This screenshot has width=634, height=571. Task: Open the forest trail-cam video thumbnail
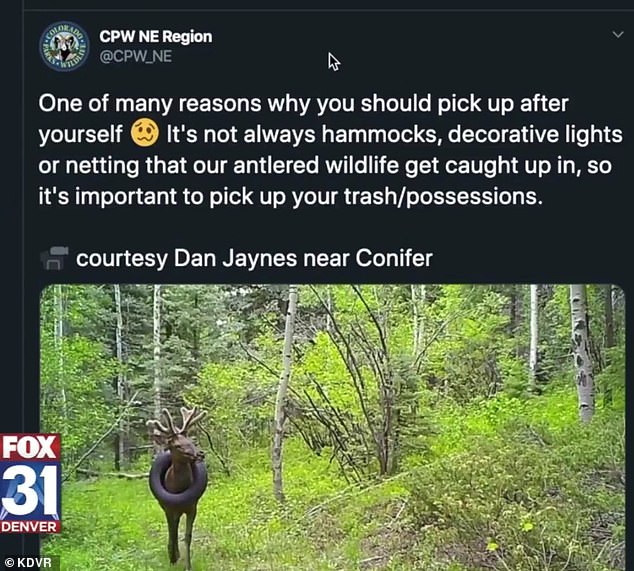(x=332, y=427)
